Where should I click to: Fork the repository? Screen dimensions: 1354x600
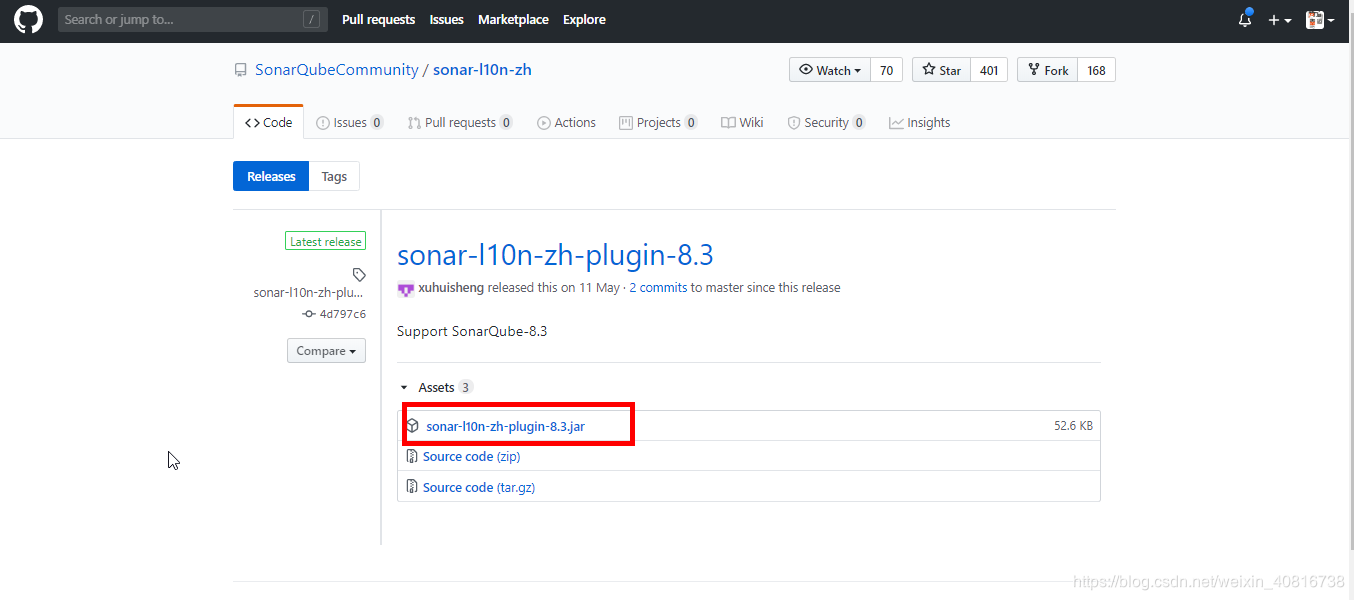pos(1047,70)
